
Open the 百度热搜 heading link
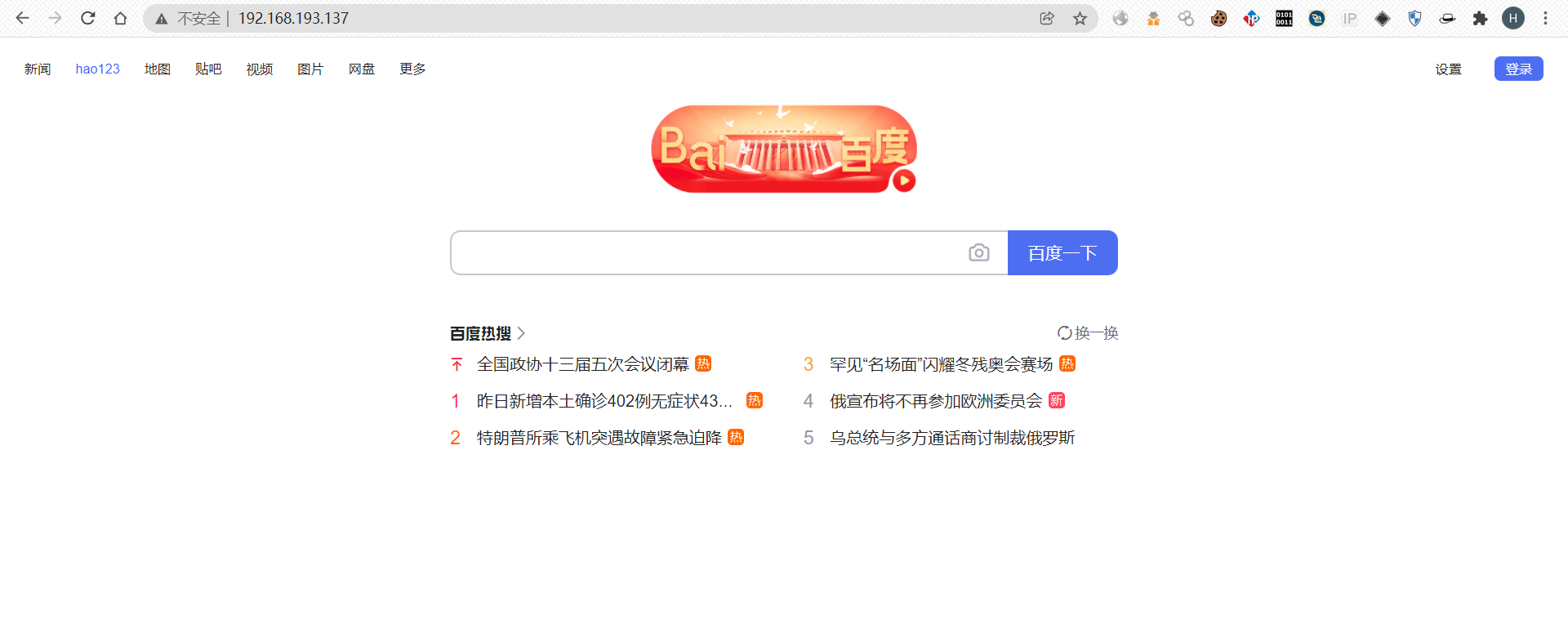point(480,333)
